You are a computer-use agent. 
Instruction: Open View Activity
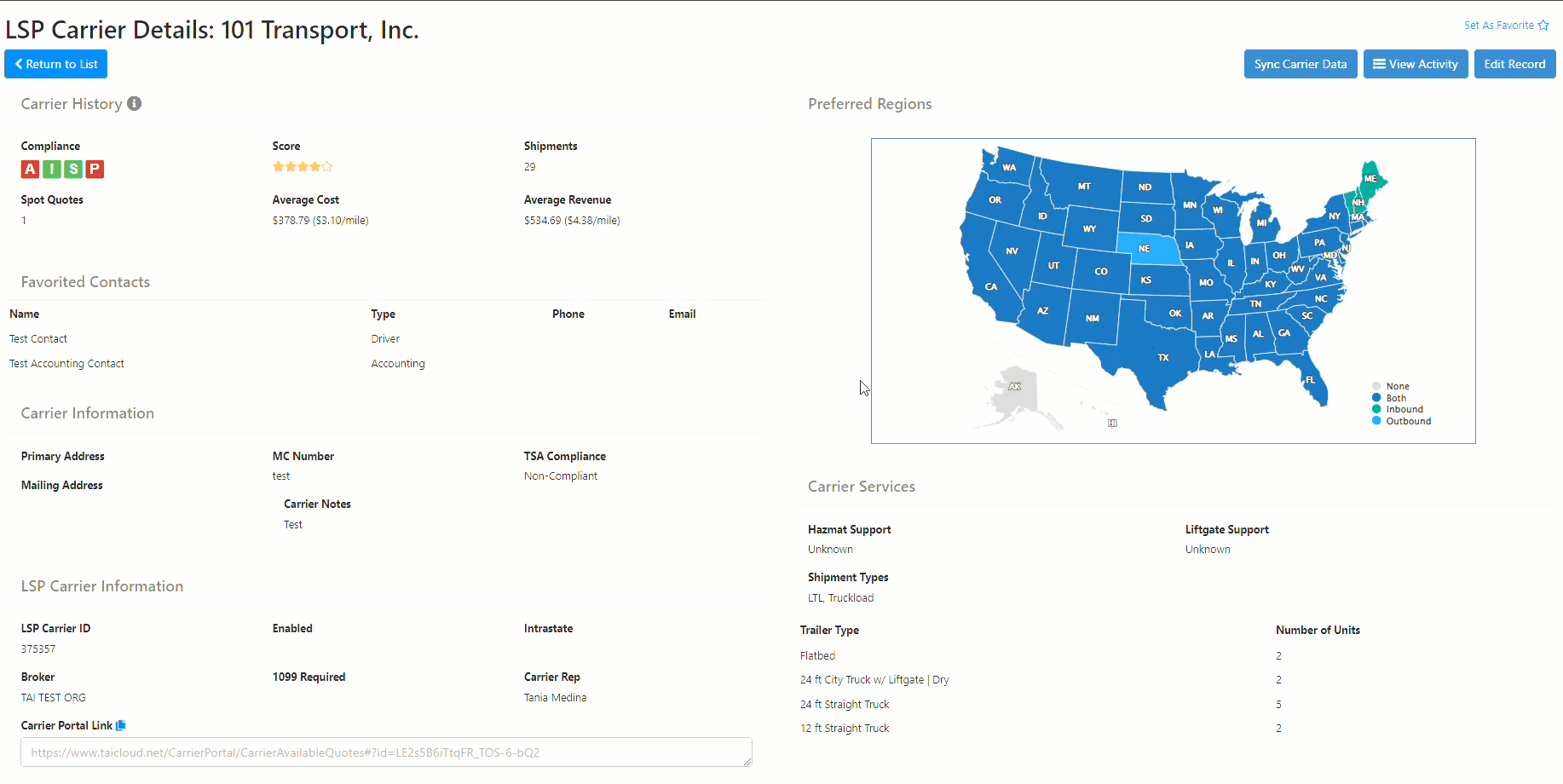click(x=1416, y=64)
